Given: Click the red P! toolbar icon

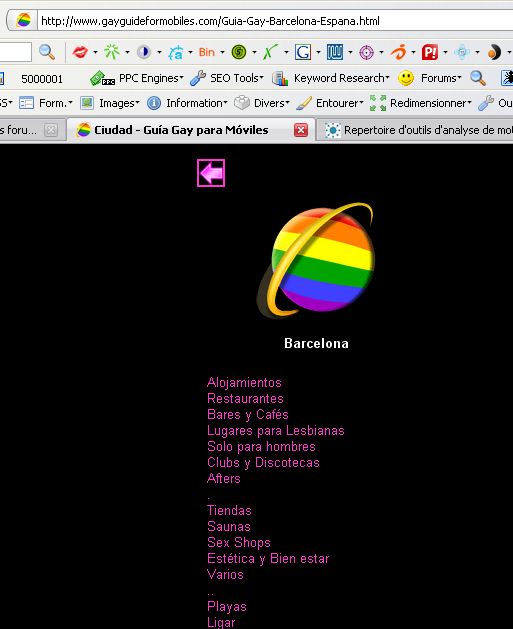Looking at the screenshot, I should click(430, 52).
